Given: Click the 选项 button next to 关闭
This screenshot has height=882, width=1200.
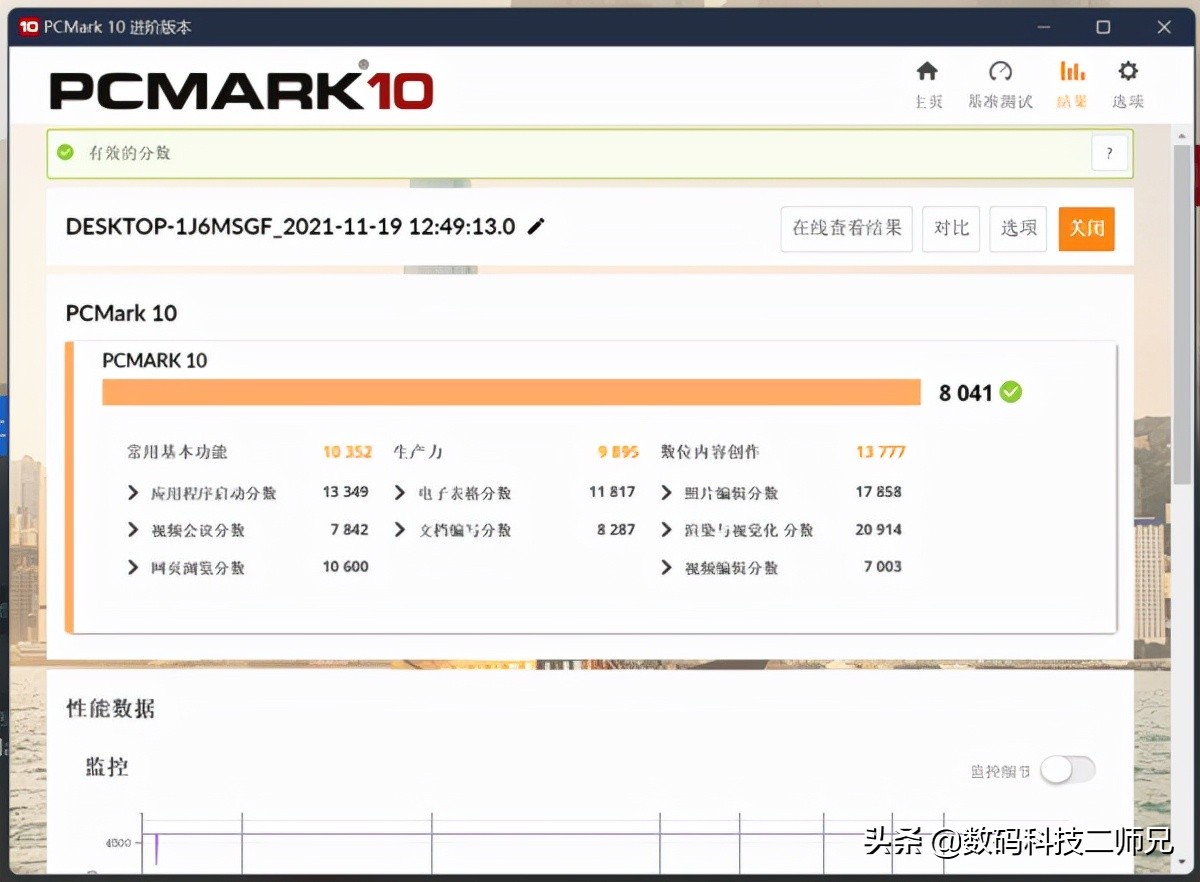Looking at the screenshot, I should (x=1017, y=228).
